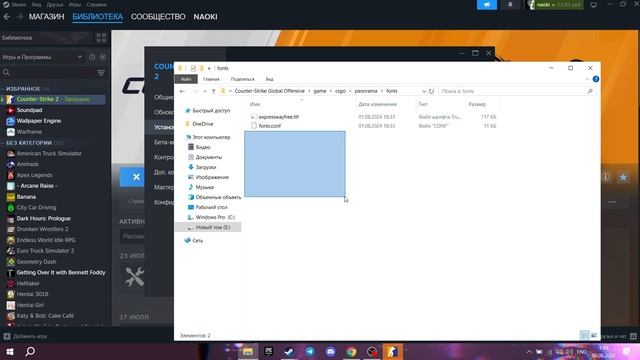Open the Steam announcements megaphone button
The height and width of the screenshot is (360, 640).
click(487, 4)
